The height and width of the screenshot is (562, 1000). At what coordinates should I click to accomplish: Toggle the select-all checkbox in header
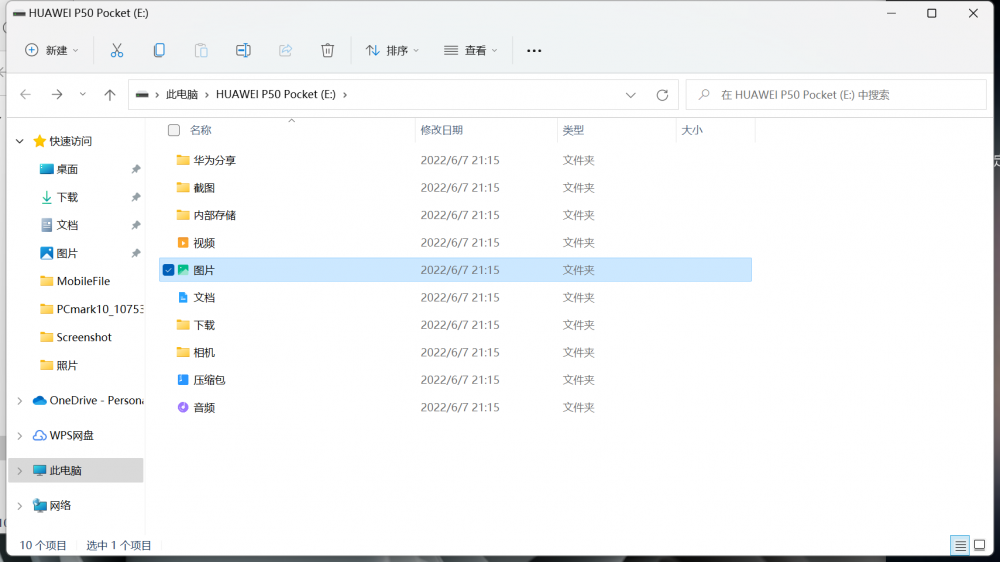click(x=173, y=130)
